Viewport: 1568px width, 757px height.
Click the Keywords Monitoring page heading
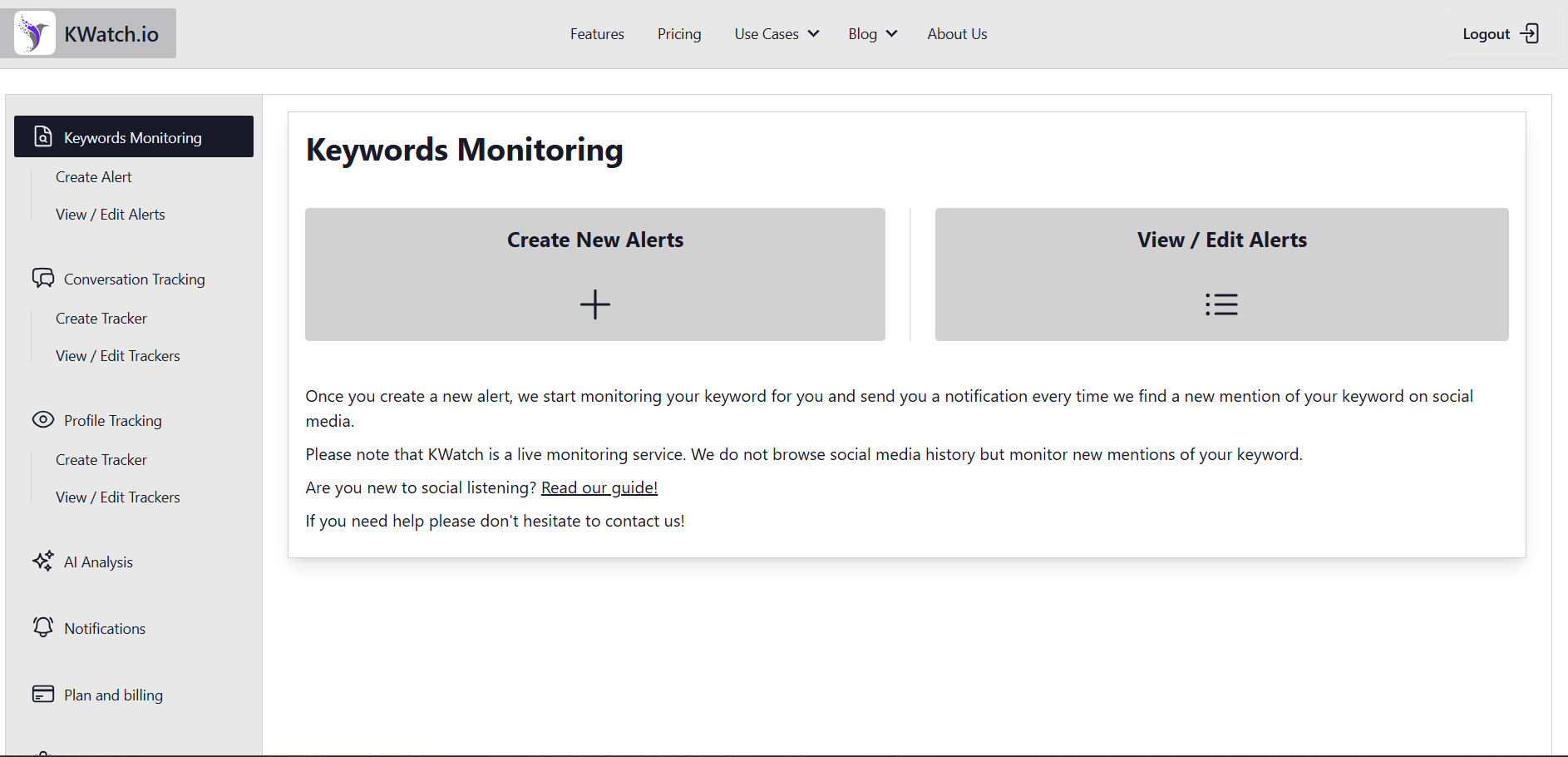pyautogui.click(x=465, y=150)
